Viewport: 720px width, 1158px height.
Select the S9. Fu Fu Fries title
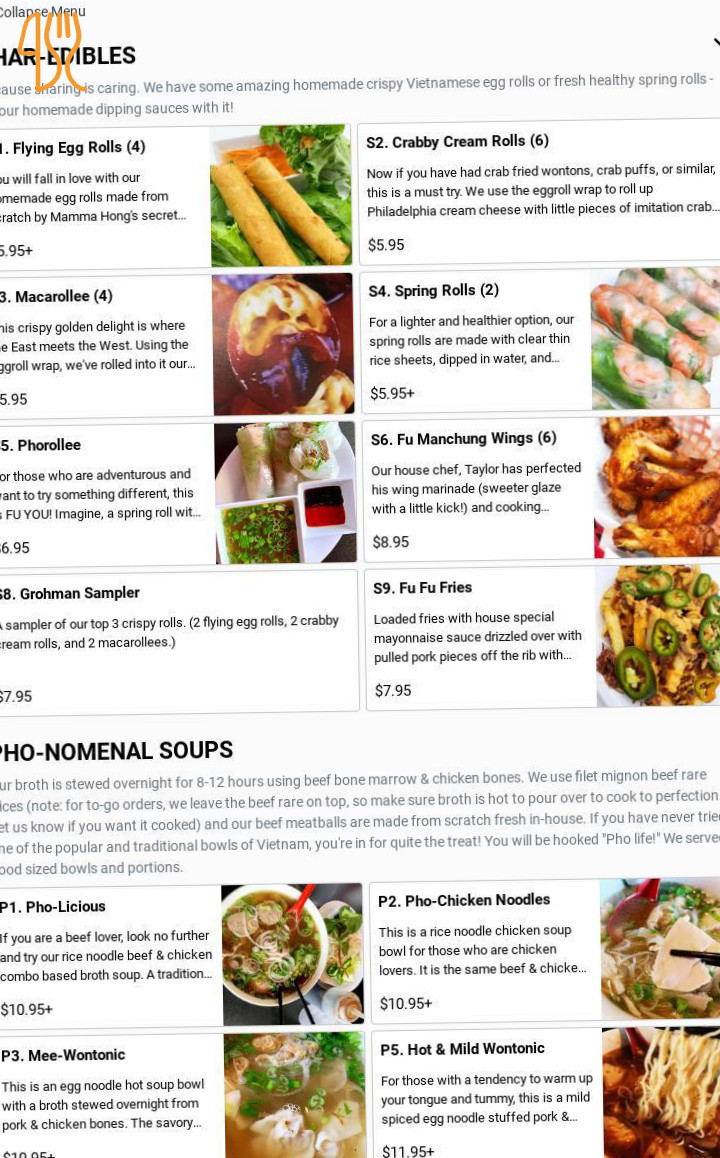422,588
